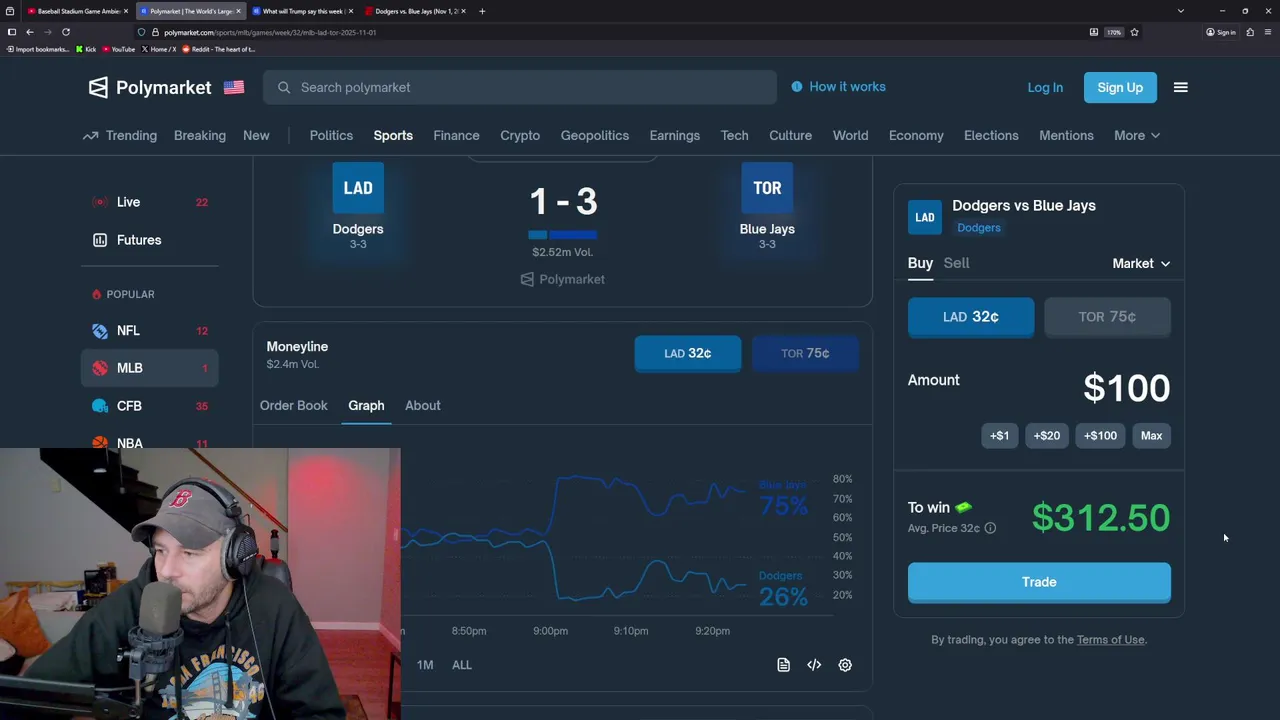
Task: Bookmark page with star icon
Action: coord(1134,32)
